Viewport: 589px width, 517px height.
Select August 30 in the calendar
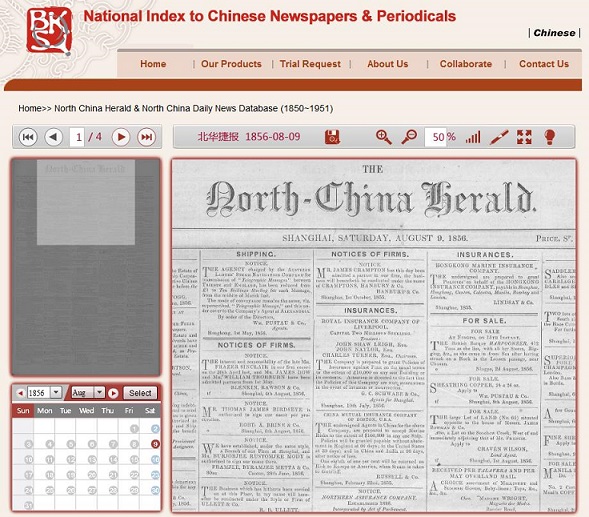point(155,490)
